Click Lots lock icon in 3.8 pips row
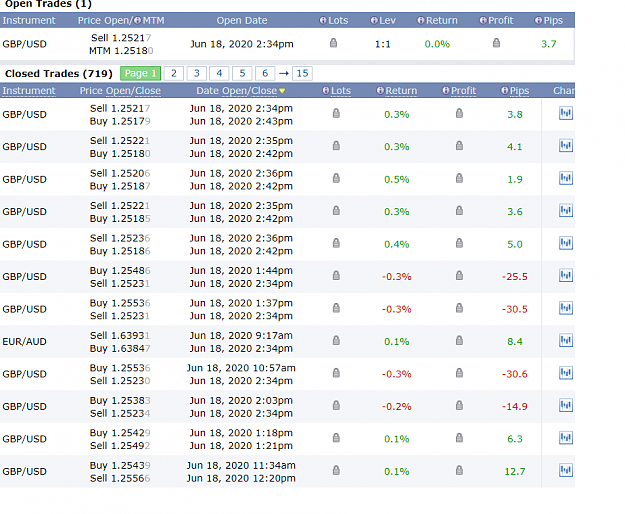 click(336, 114)
